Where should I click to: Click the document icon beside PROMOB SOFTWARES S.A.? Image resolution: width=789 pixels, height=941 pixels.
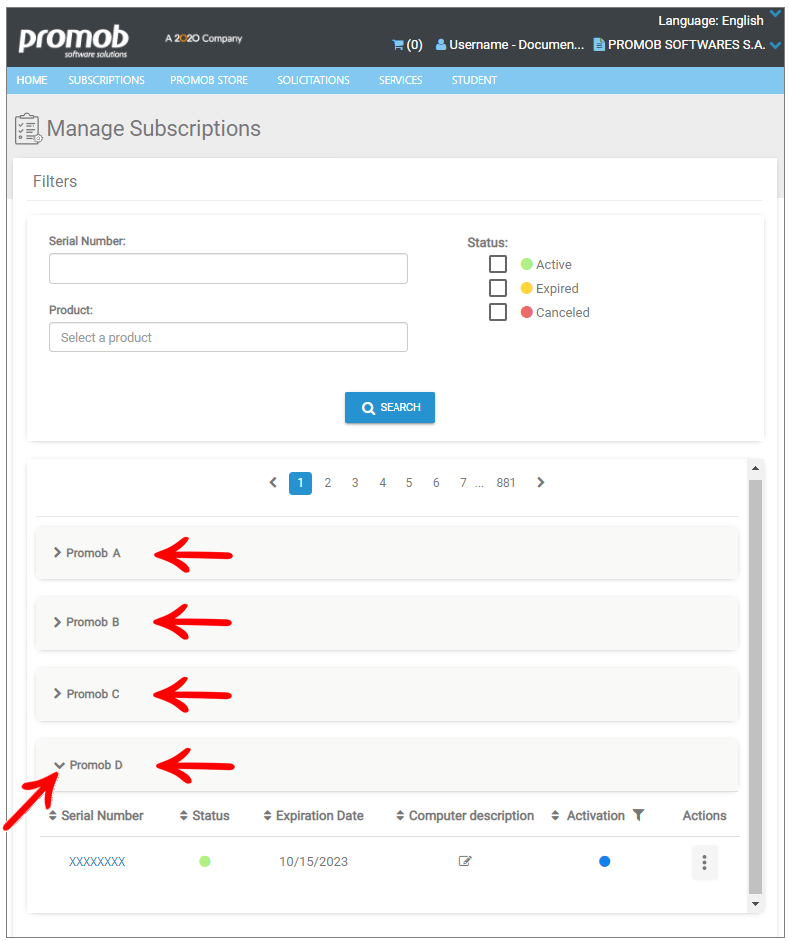pos(598,44)
